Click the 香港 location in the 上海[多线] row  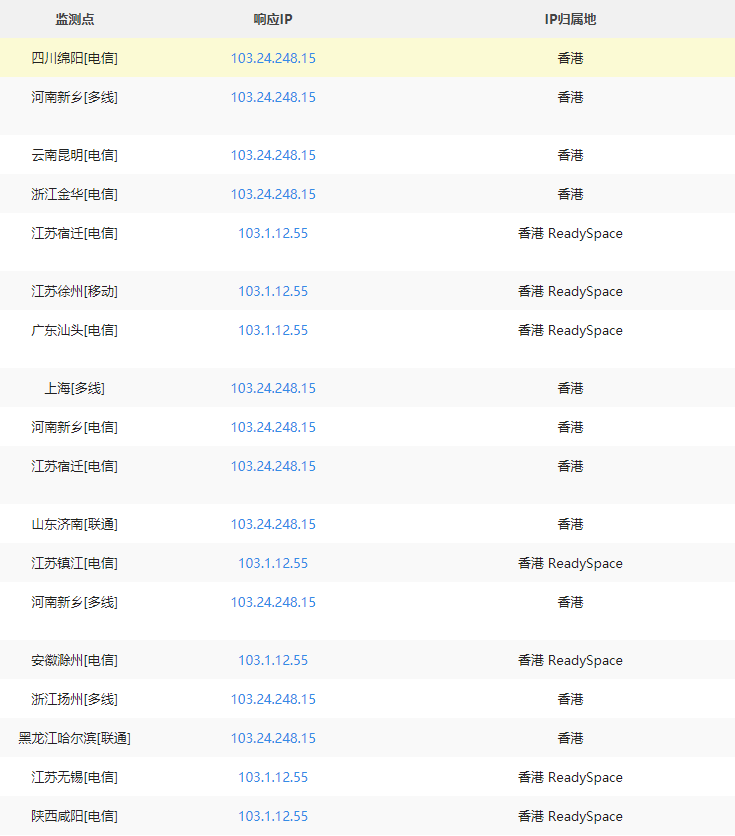(570, 388)
